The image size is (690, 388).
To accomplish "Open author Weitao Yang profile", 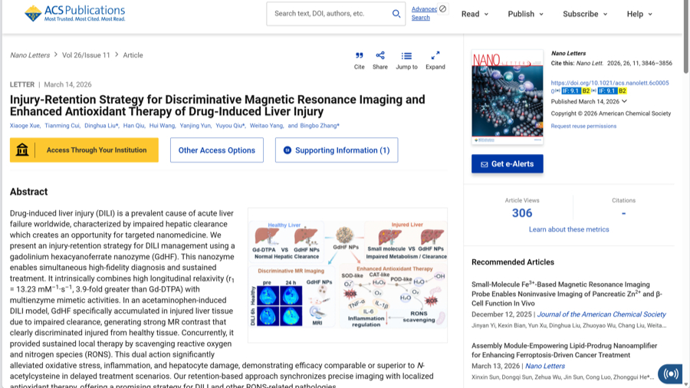I will pyautogui.click(x=266, y=125).
